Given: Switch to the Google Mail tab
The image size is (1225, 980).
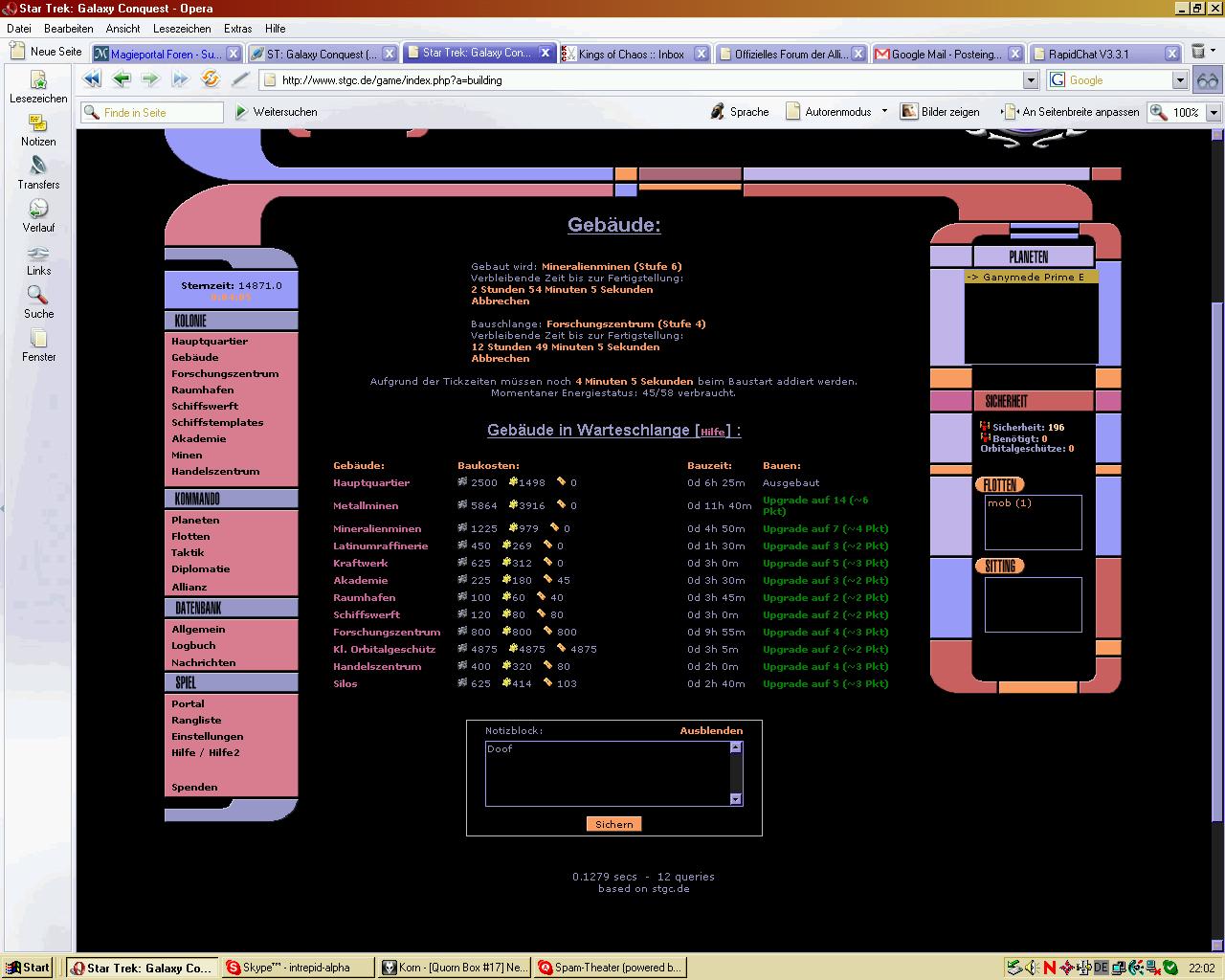Looking at the screenshot, I should (x=946, y=54).
